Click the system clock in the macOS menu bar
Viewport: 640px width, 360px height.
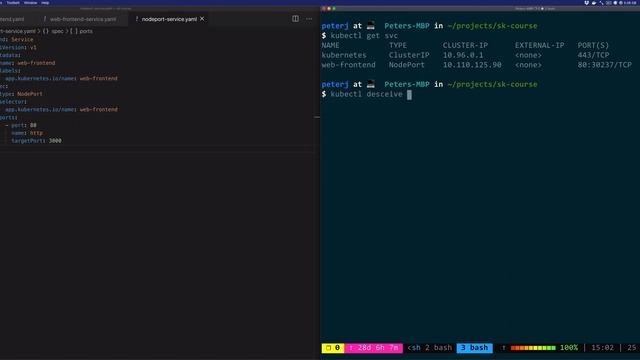tap(630, 2)
